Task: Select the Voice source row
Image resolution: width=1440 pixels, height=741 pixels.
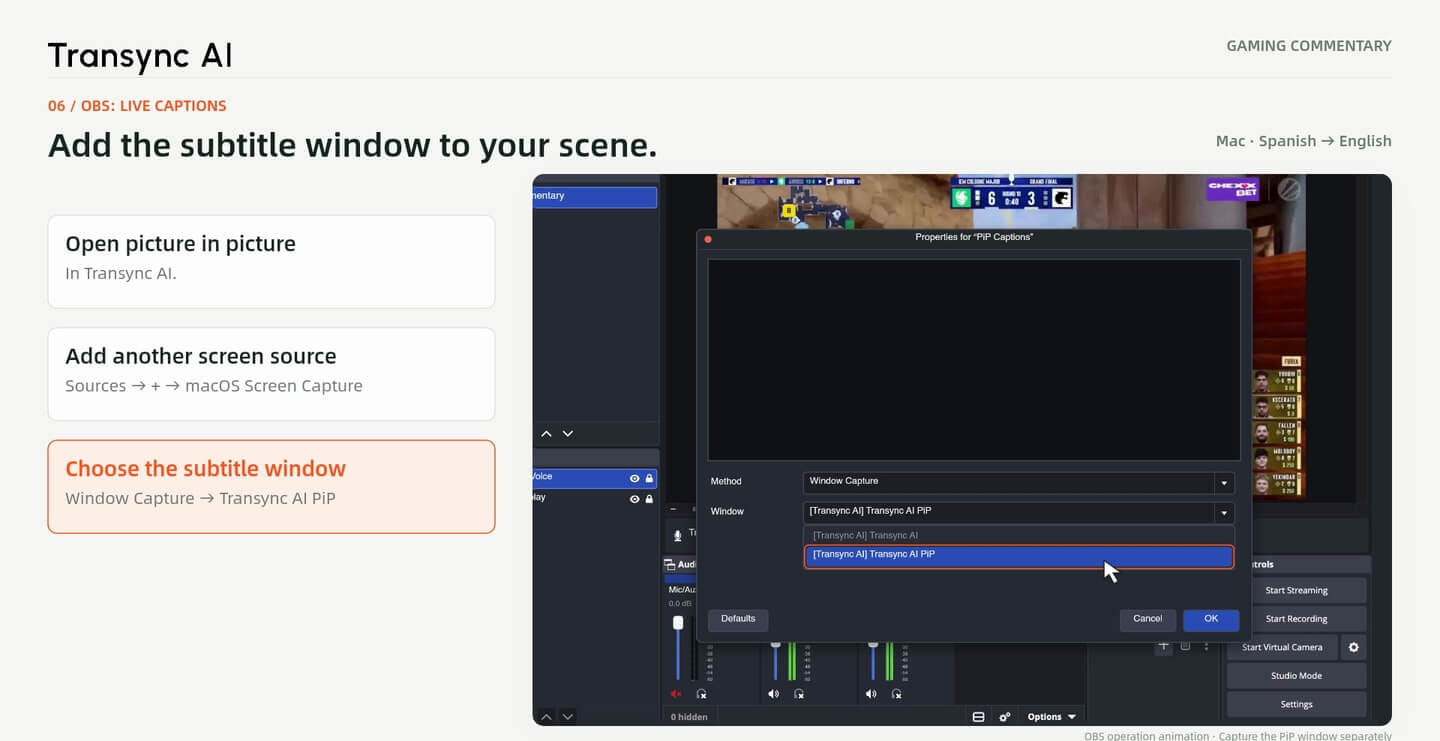Action: pos(595,478)
